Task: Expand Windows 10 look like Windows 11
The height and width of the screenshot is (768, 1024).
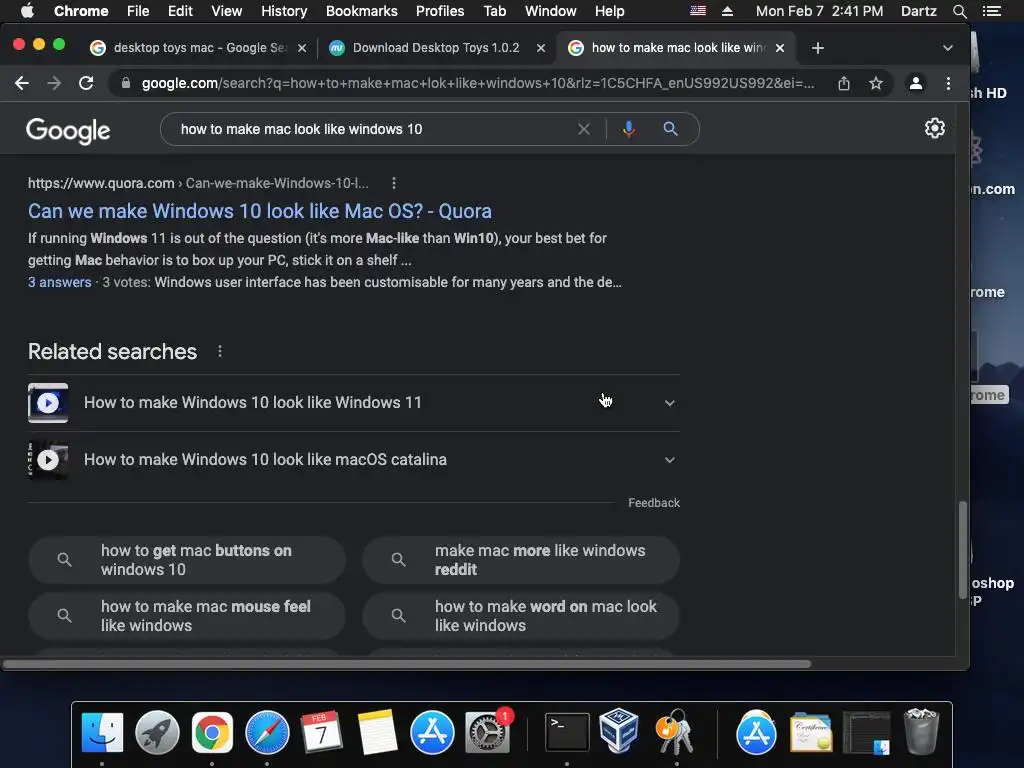Action: pos(669,403)
